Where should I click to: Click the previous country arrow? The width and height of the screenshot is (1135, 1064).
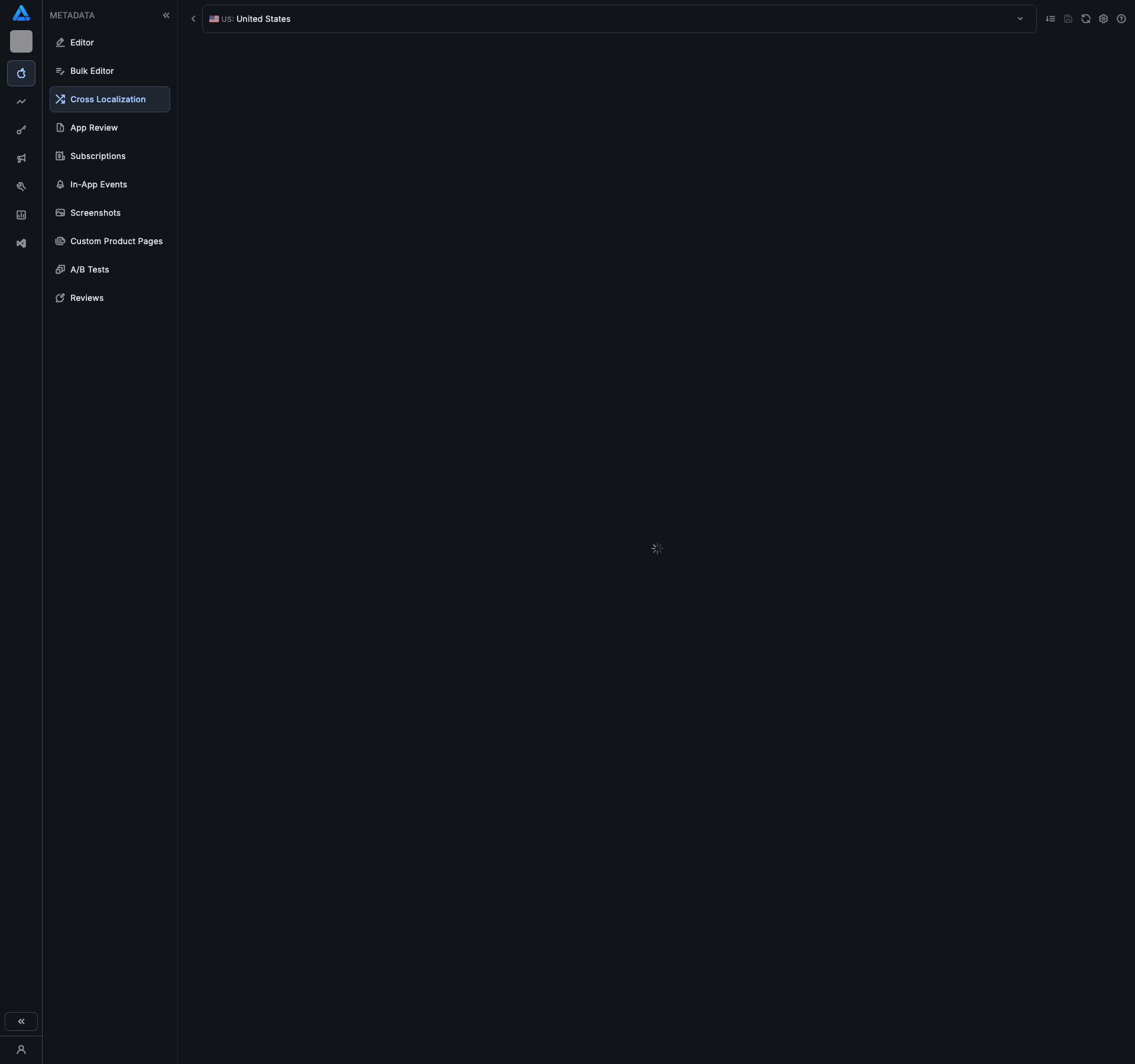pyautogui.click(x=193, y=19)
